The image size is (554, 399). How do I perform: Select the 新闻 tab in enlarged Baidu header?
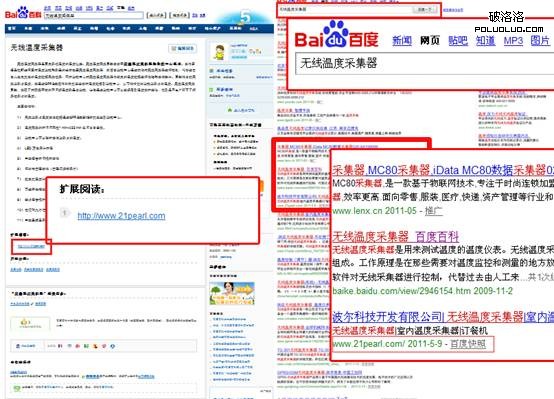[x=402, y=41]
